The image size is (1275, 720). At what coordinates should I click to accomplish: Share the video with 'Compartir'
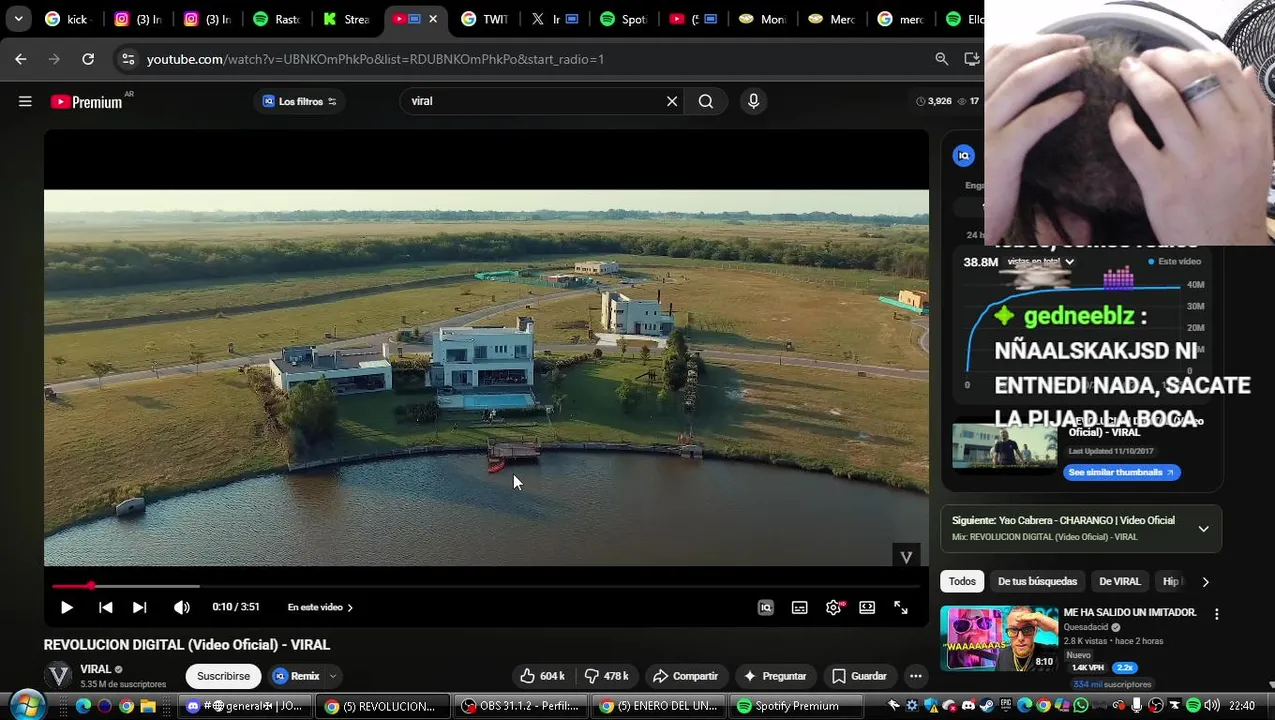click(685, 676)
